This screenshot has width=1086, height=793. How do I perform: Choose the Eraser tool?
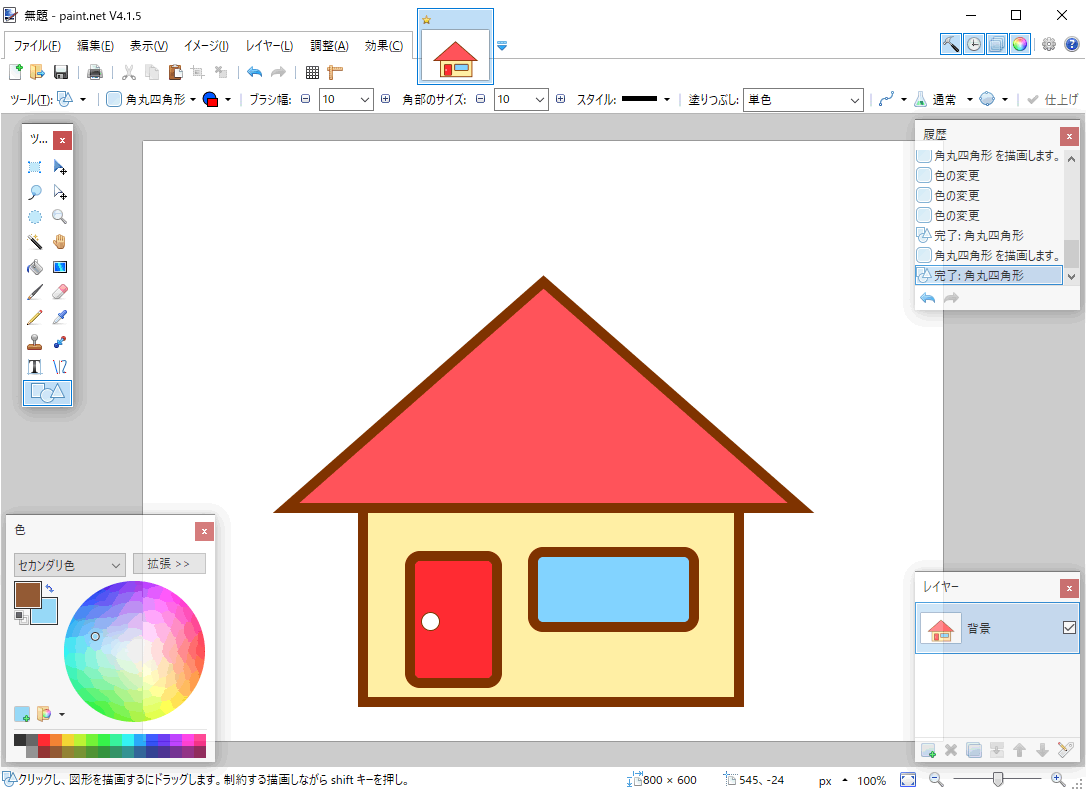point(59,292)
